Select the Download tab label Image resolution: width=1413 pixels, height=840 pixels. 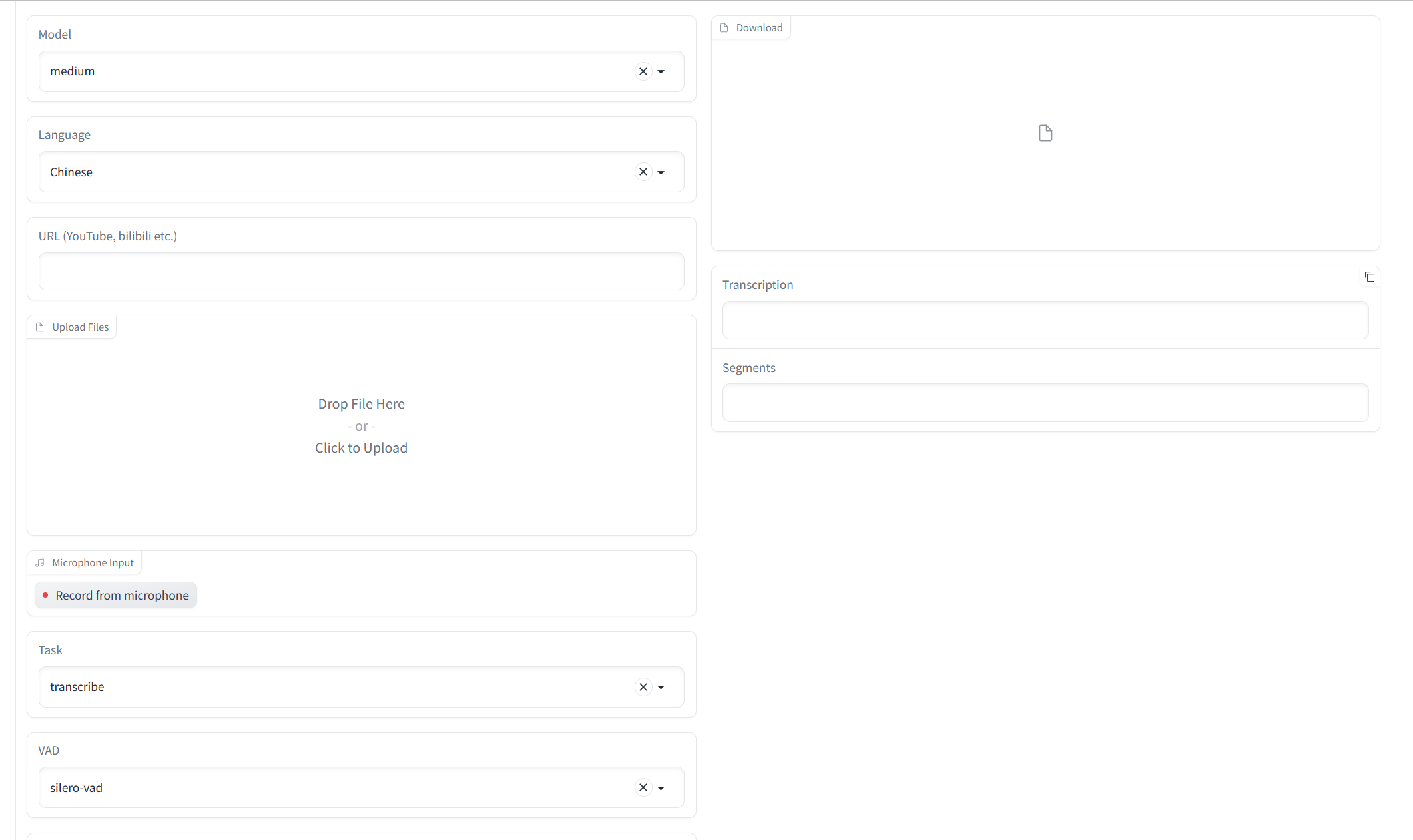coord(758,28)
